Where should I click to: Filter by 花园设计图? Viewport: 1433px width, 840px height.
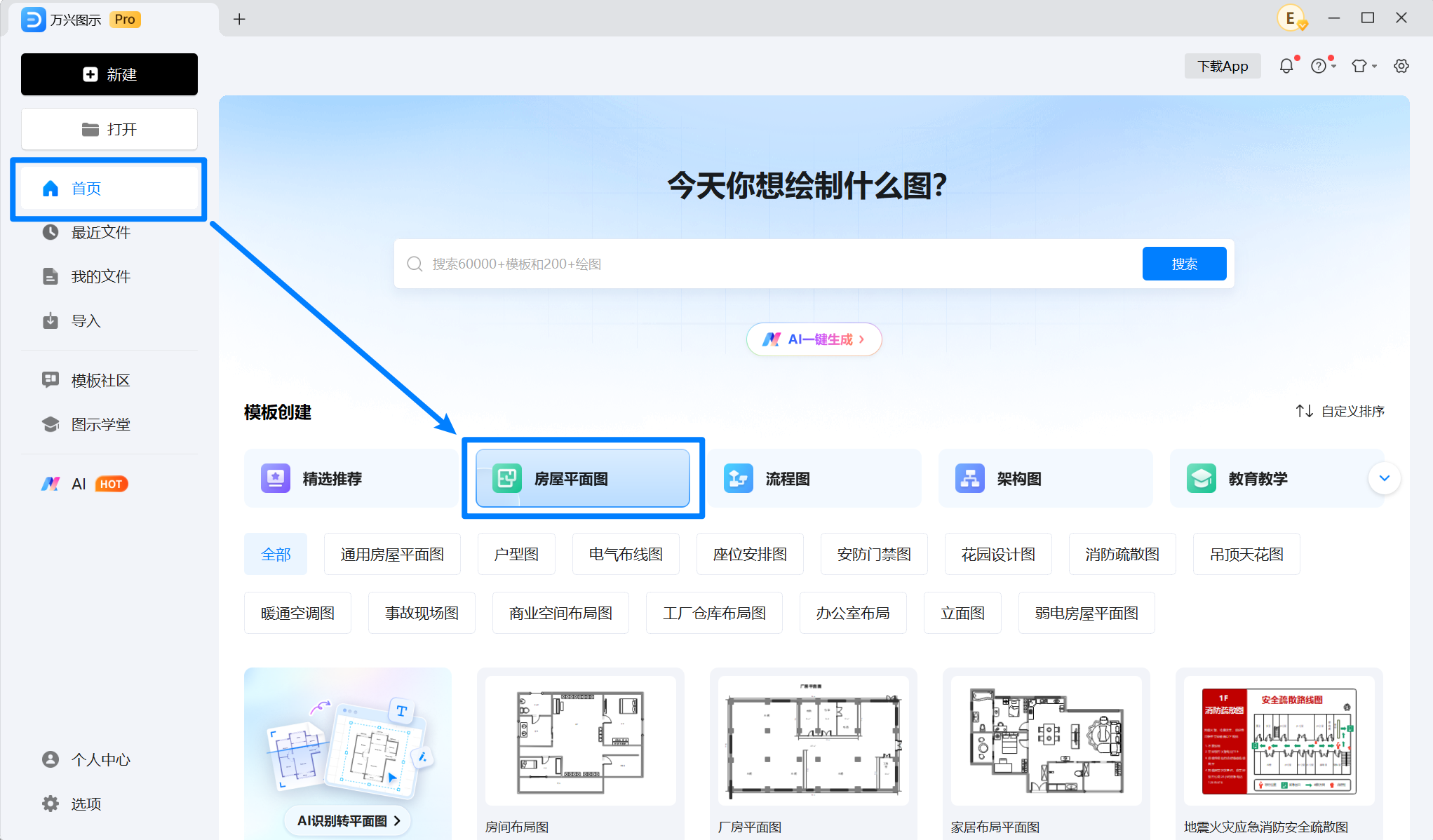coord(998,554)
